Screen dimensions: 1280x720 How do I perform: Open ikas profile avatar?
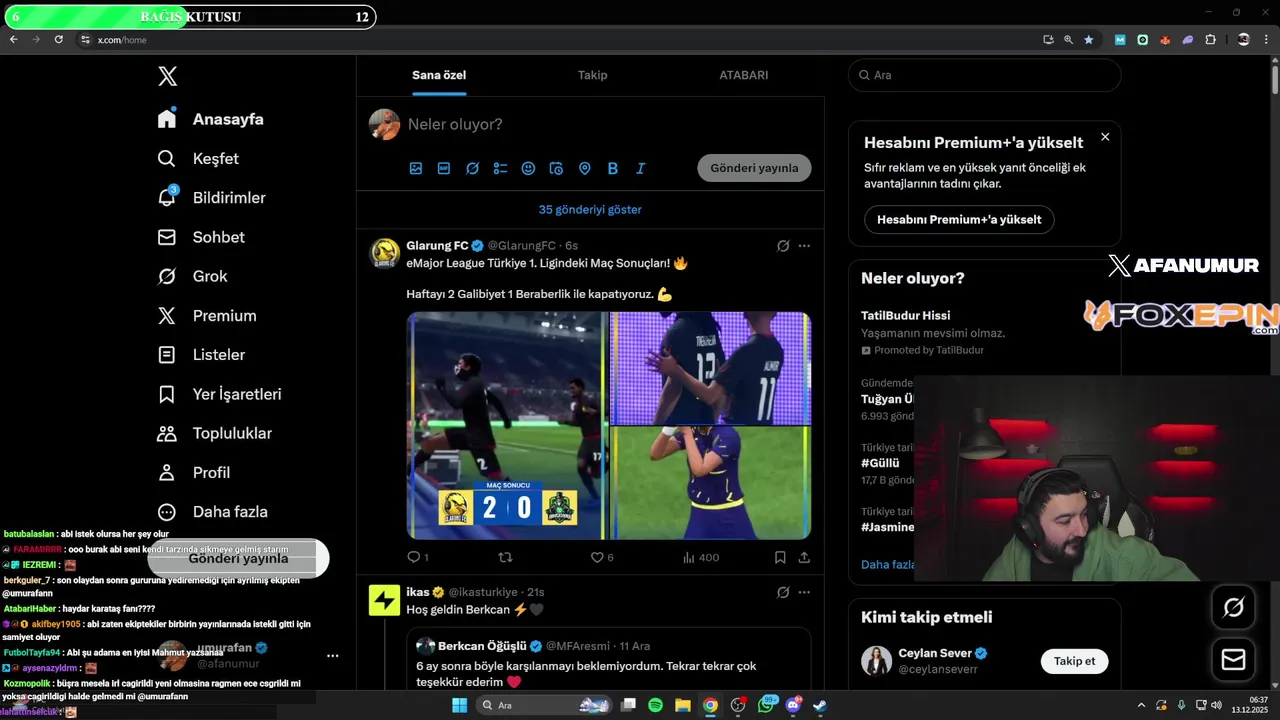(385, 600)
